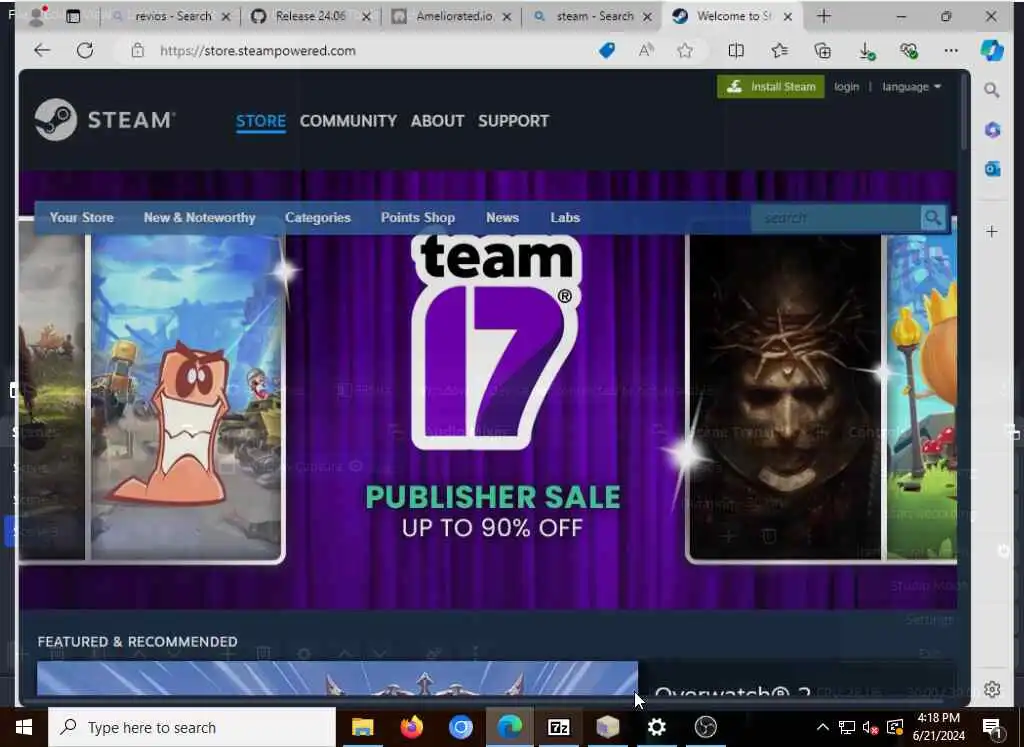This screenshot has width=1024, height=747.
Task: Open Edge Settings and more menu
Action: click(951, 50)
